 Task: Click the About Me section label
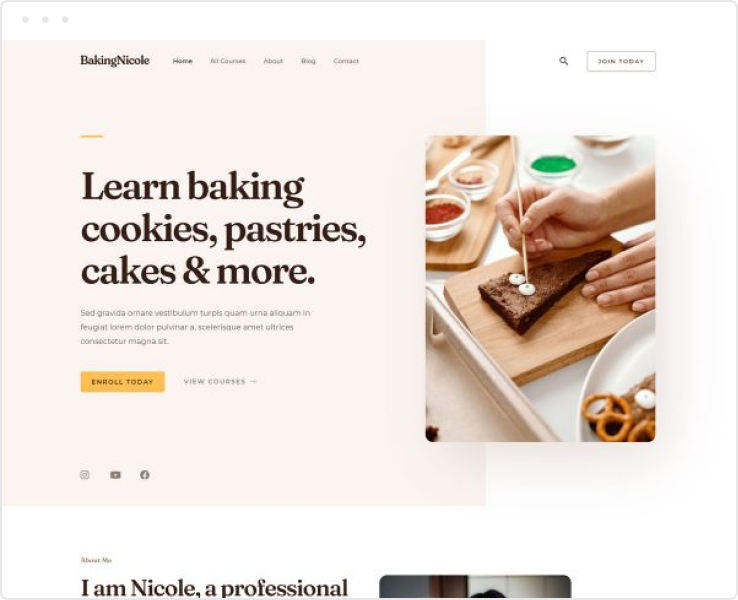click(x=96, y=560)
